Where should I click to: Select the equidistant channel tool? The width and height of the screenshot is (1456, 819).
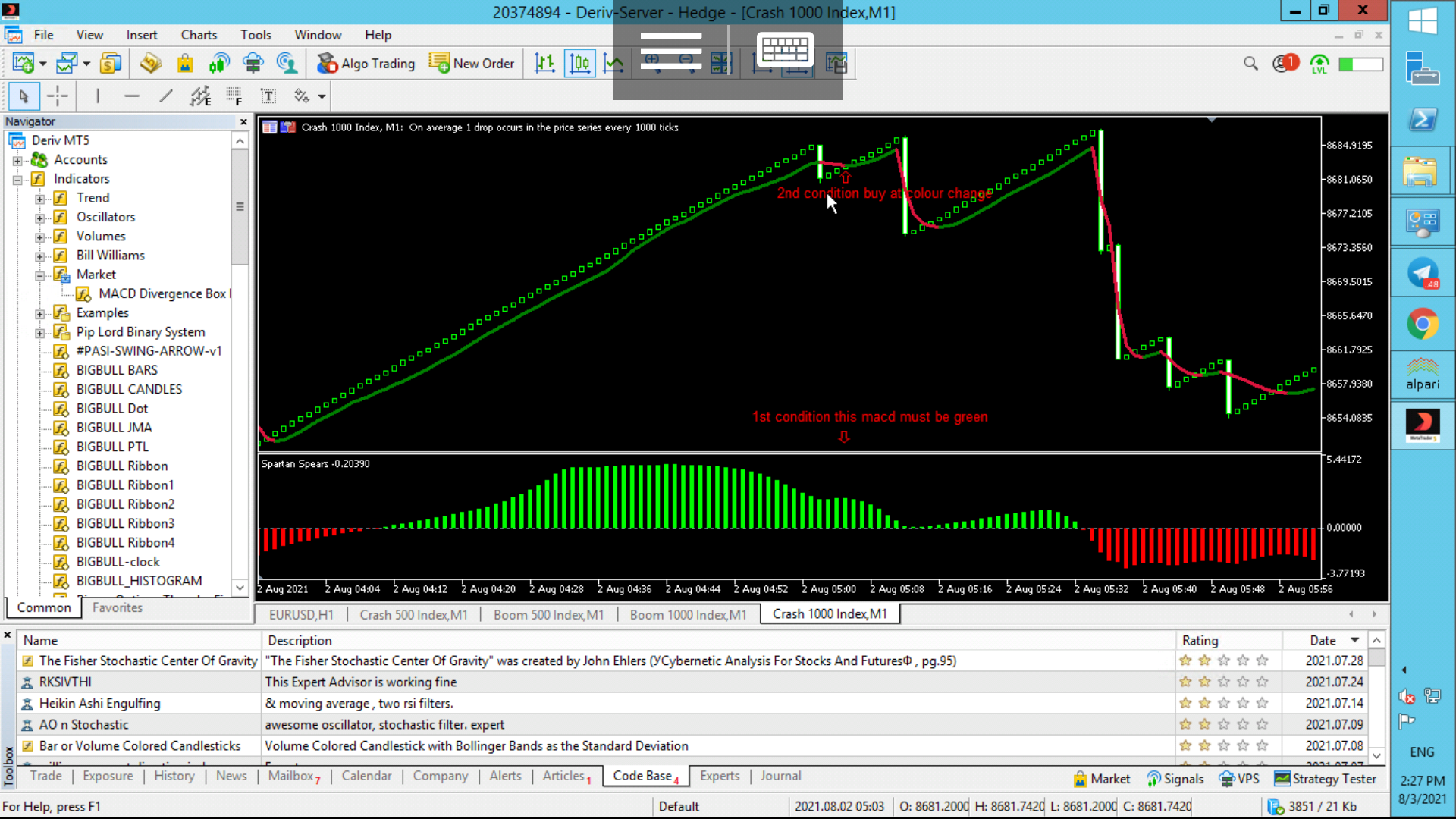200,96
